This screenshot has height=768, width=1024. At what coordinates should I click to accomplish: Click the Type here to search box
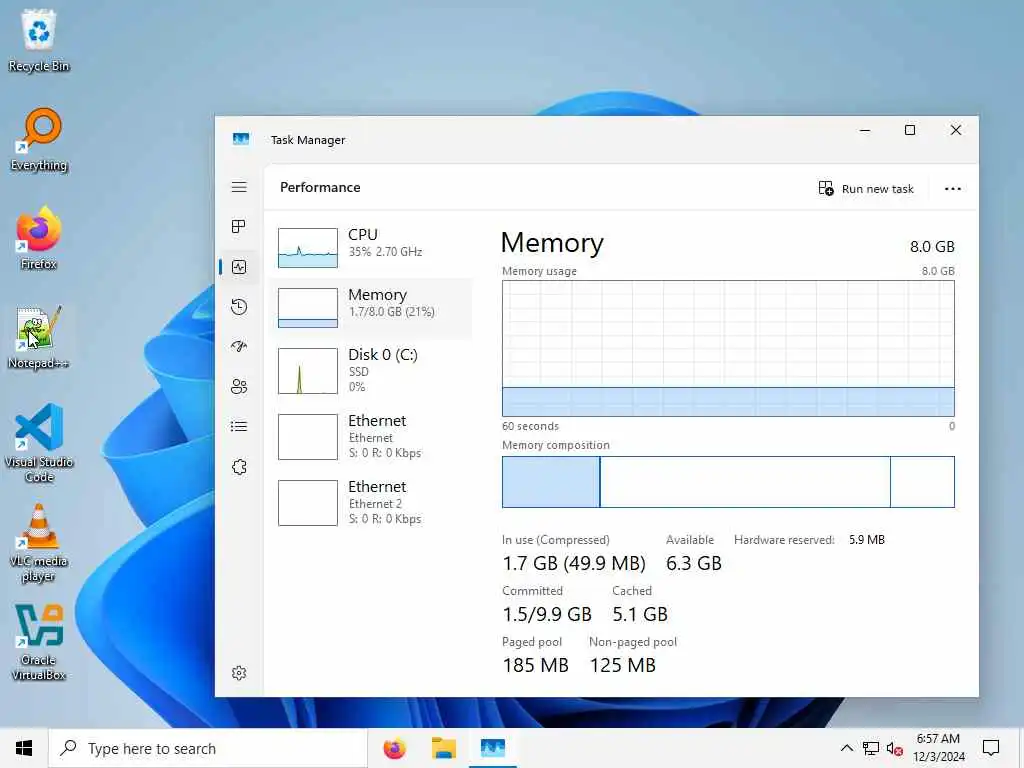click(x=208, y=748)
